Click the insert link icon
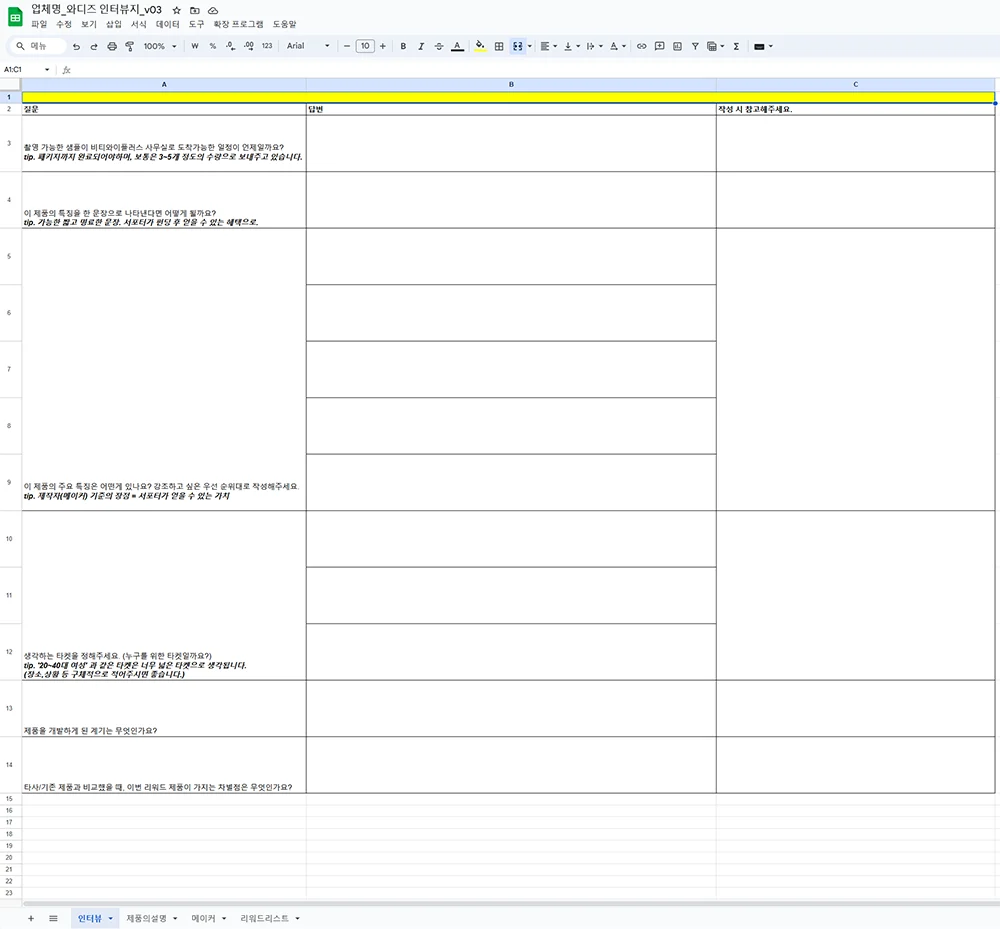1000x929 pixels. [642, 46]
